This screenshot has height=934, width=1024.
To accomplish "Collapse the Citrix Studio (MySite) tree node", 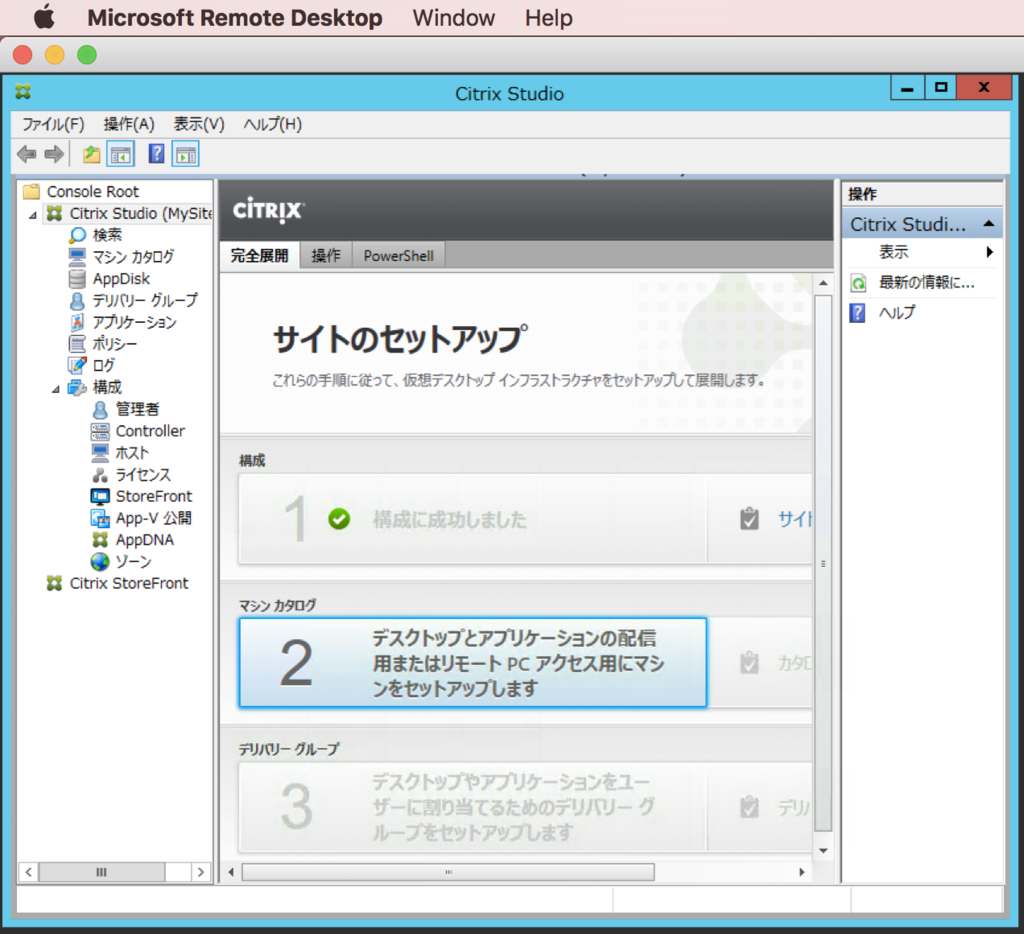I will coord(33,215).
